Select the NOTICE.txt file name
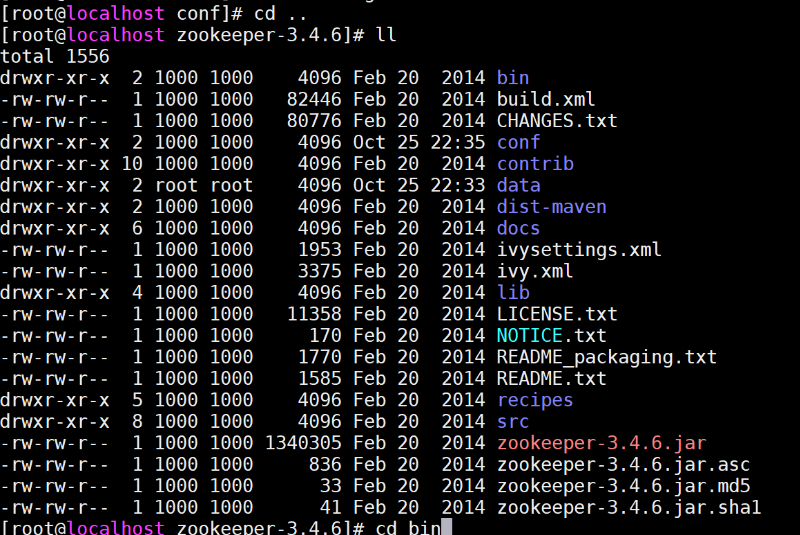Viewport: 800px width, 535px height. click(x=552, y=335)
